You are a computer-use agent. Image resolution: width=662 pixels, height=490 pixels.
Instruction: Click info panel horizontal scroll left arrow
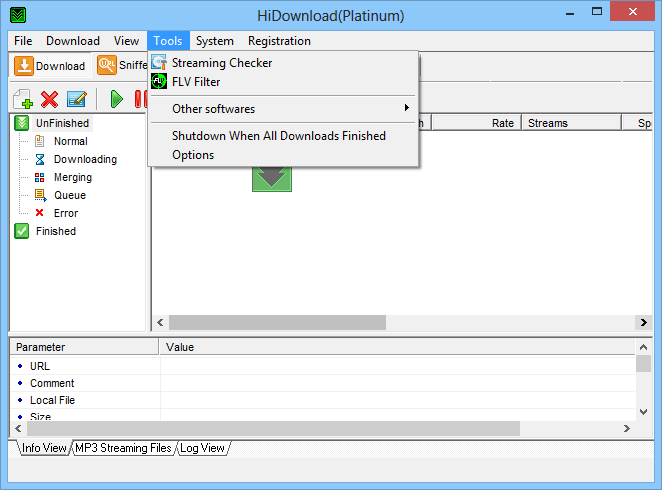tap(18, 428)
